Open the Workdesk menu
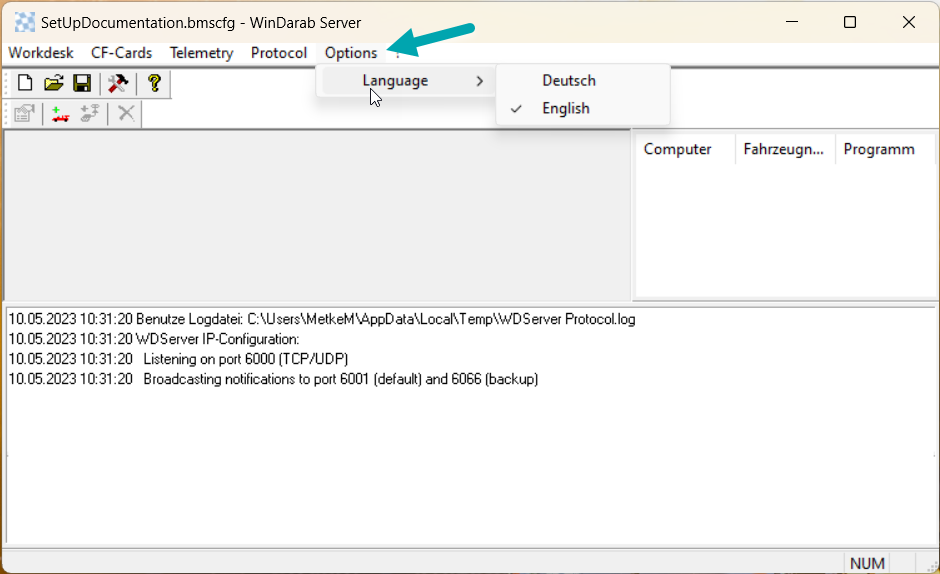Viewport: 940px width, 574px height. click(41, 53)
